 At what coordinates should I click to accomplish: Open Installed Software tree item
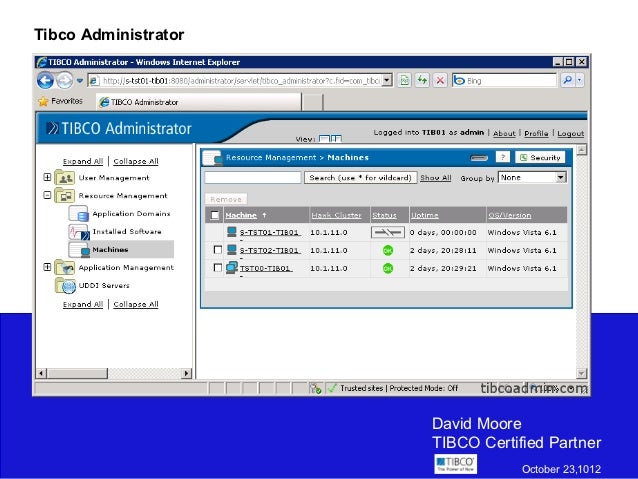(x=127, y=231)
